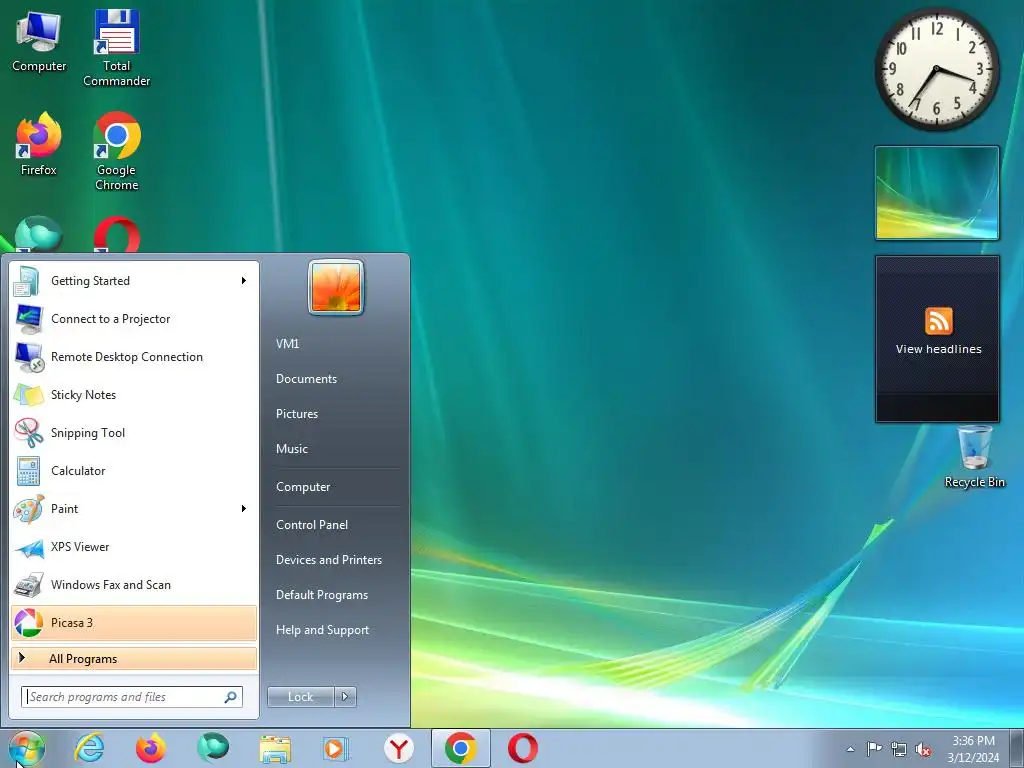Viewport: 1024px width, 768px height.
Task: Launch Picasa 3
Action: (x=134, y=622)
